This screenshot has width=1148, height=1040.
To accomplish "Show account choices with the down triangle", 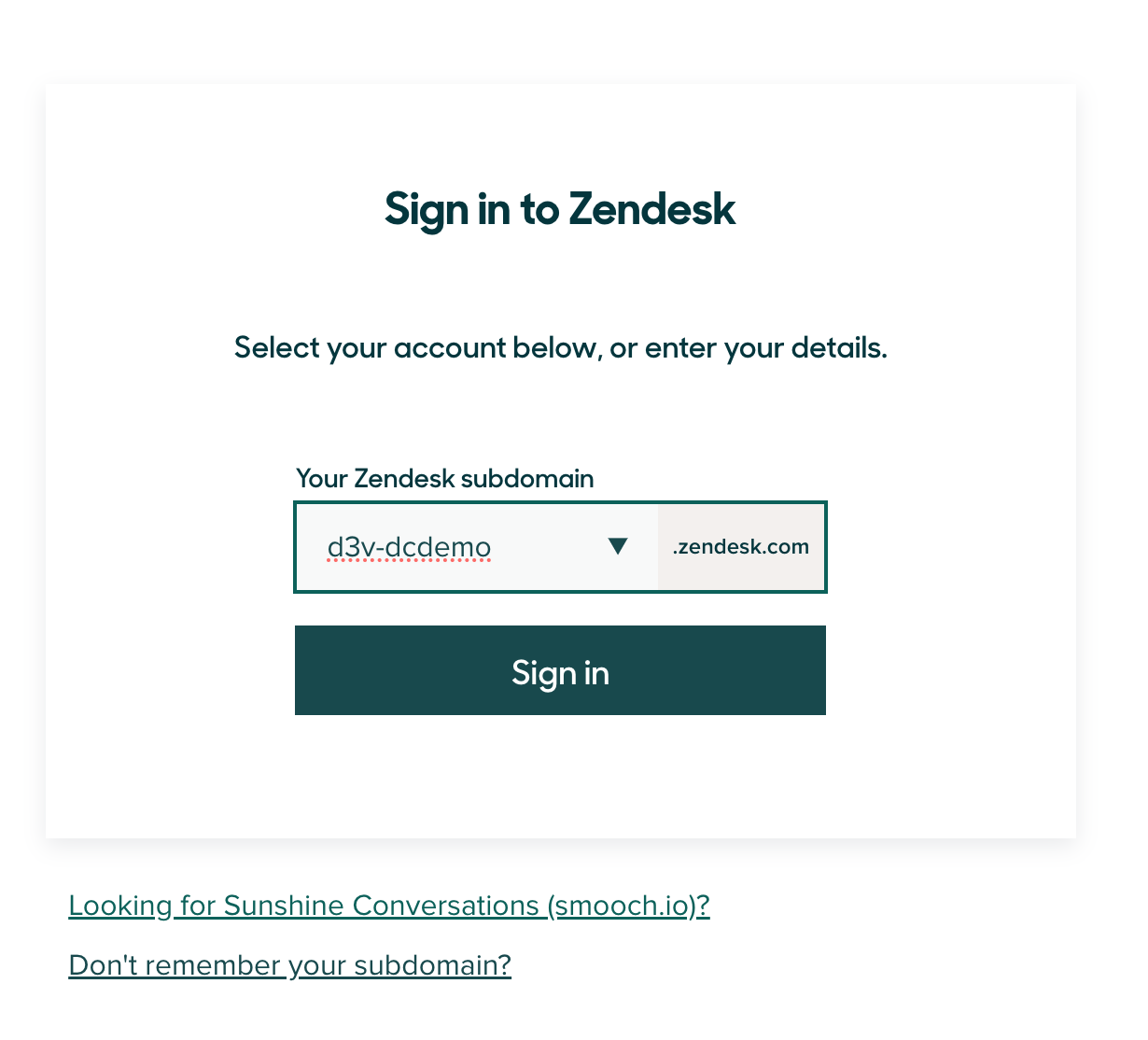I will pos(617,546).
